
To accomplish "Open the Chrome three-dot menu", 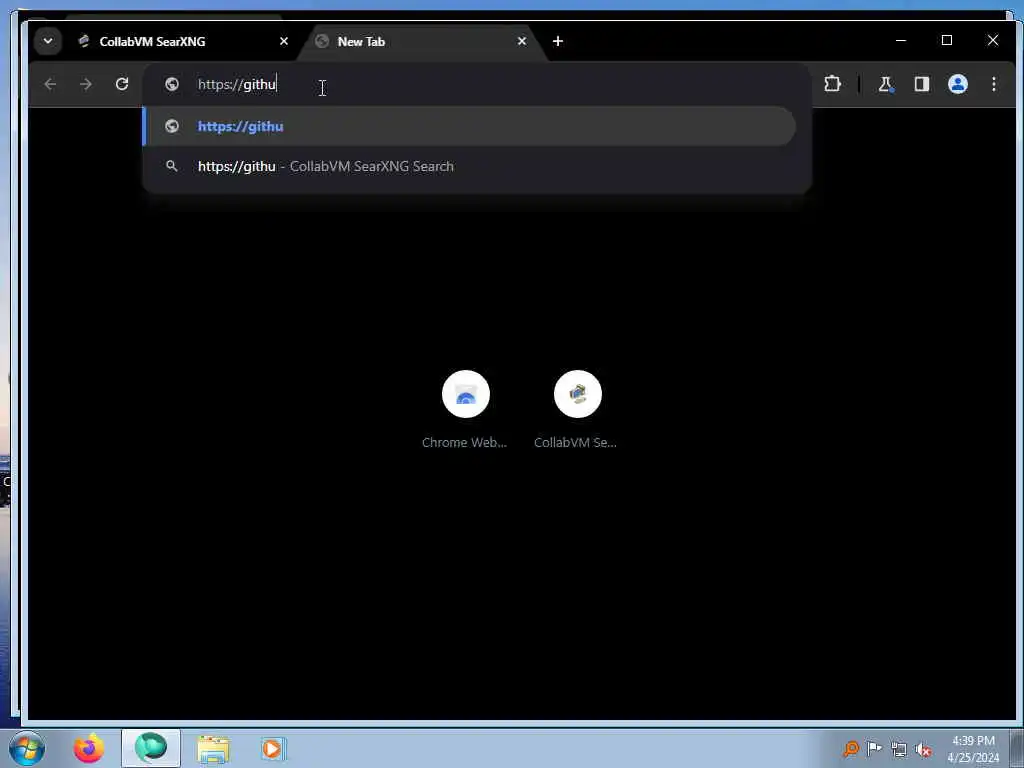I will point(993,84).
